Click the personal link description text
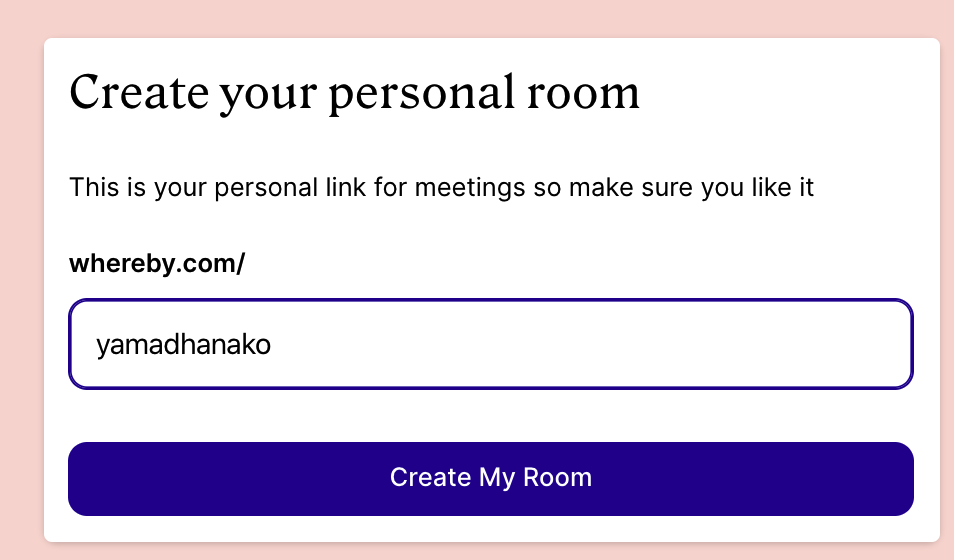The width and height of the screenshot is (954, 560). tap(441, 187)
